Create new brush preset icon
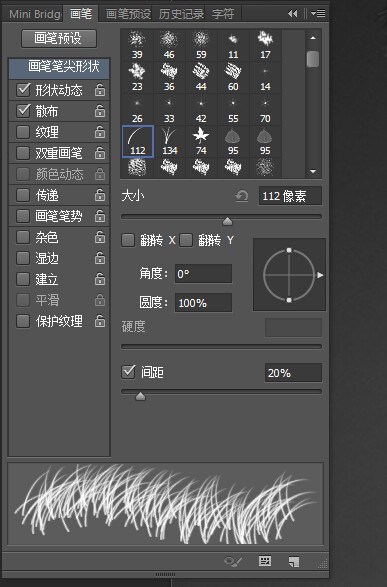Image resolution: width=387 pixels, height=587 pixels. coord(294,562)
